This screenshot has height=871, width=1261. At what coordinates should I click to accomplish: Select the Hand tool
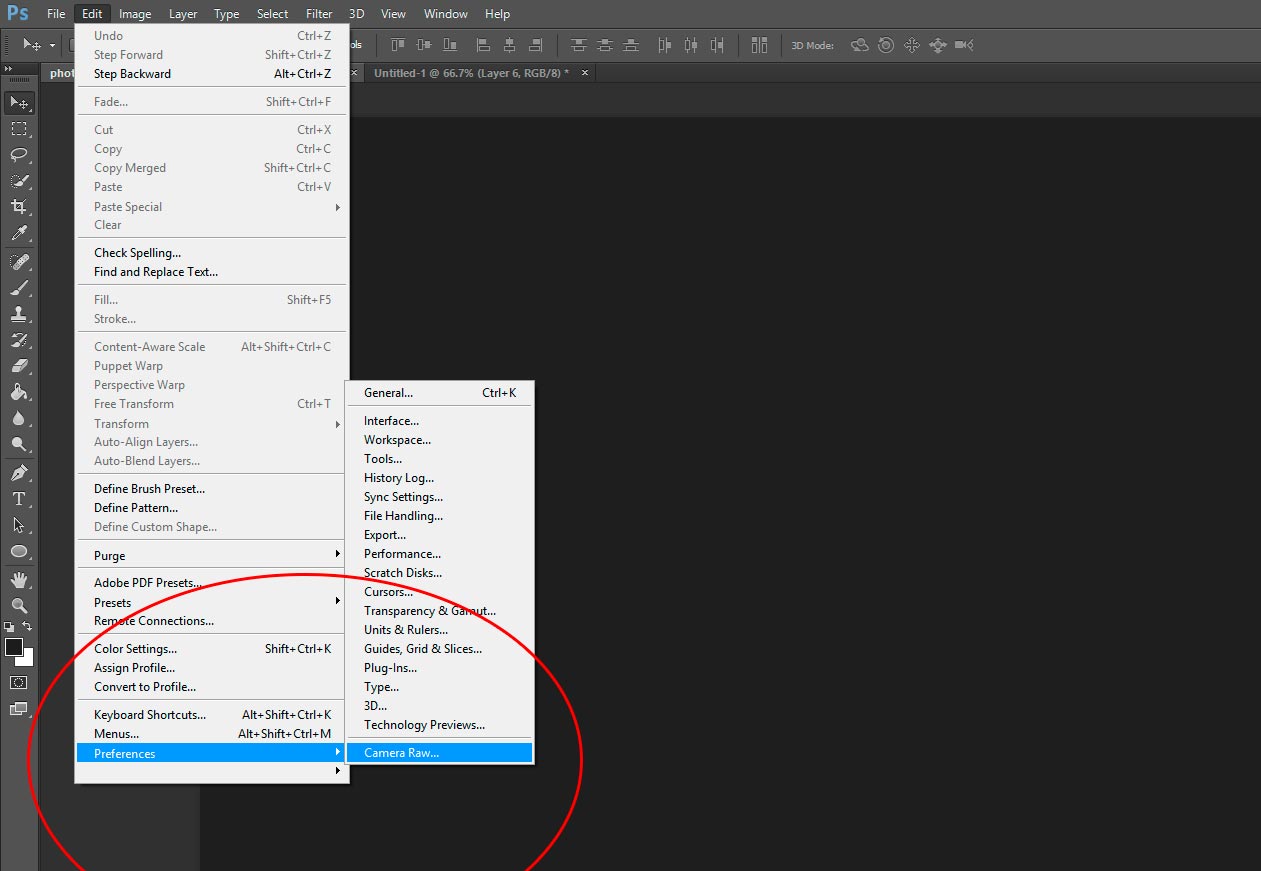coord(19,580)
